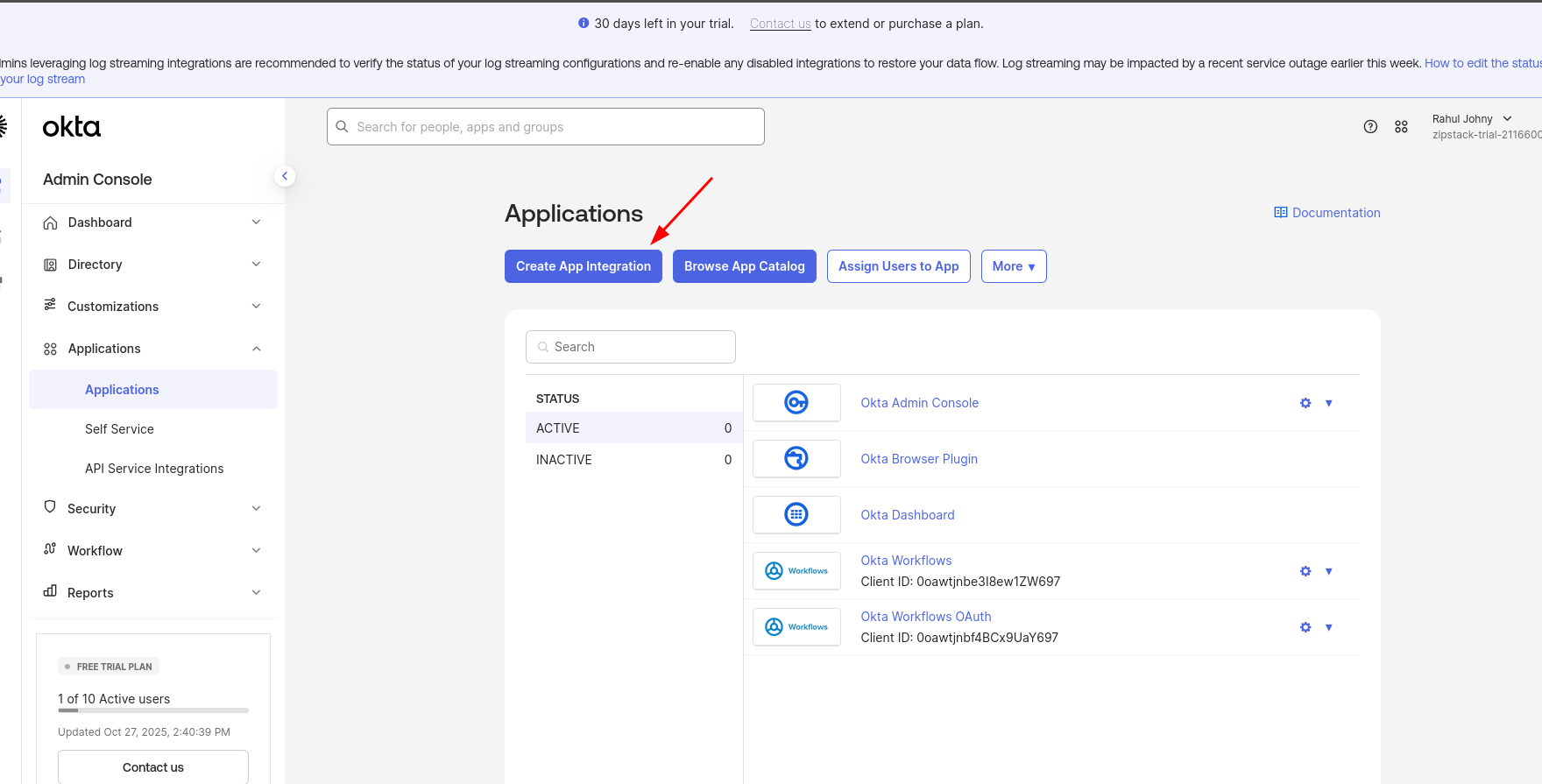Open dropdown arrow for Okta Workflows OAuth row
Screen dimensions: 1542x784
tap(1329, 627)
